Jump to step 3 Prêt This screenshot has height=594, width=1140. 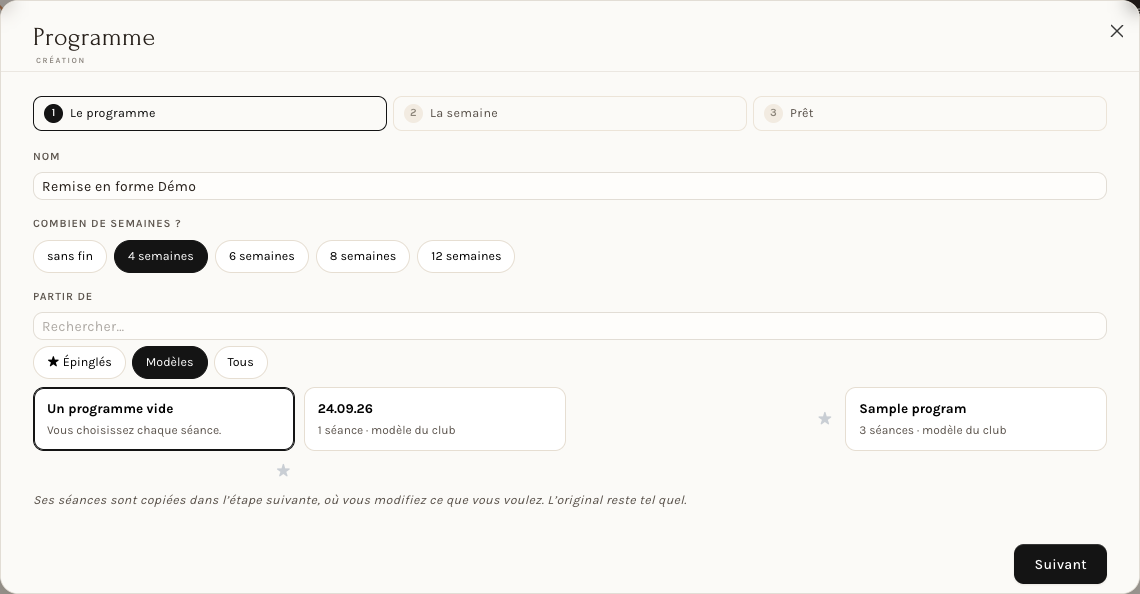(930, 113)
